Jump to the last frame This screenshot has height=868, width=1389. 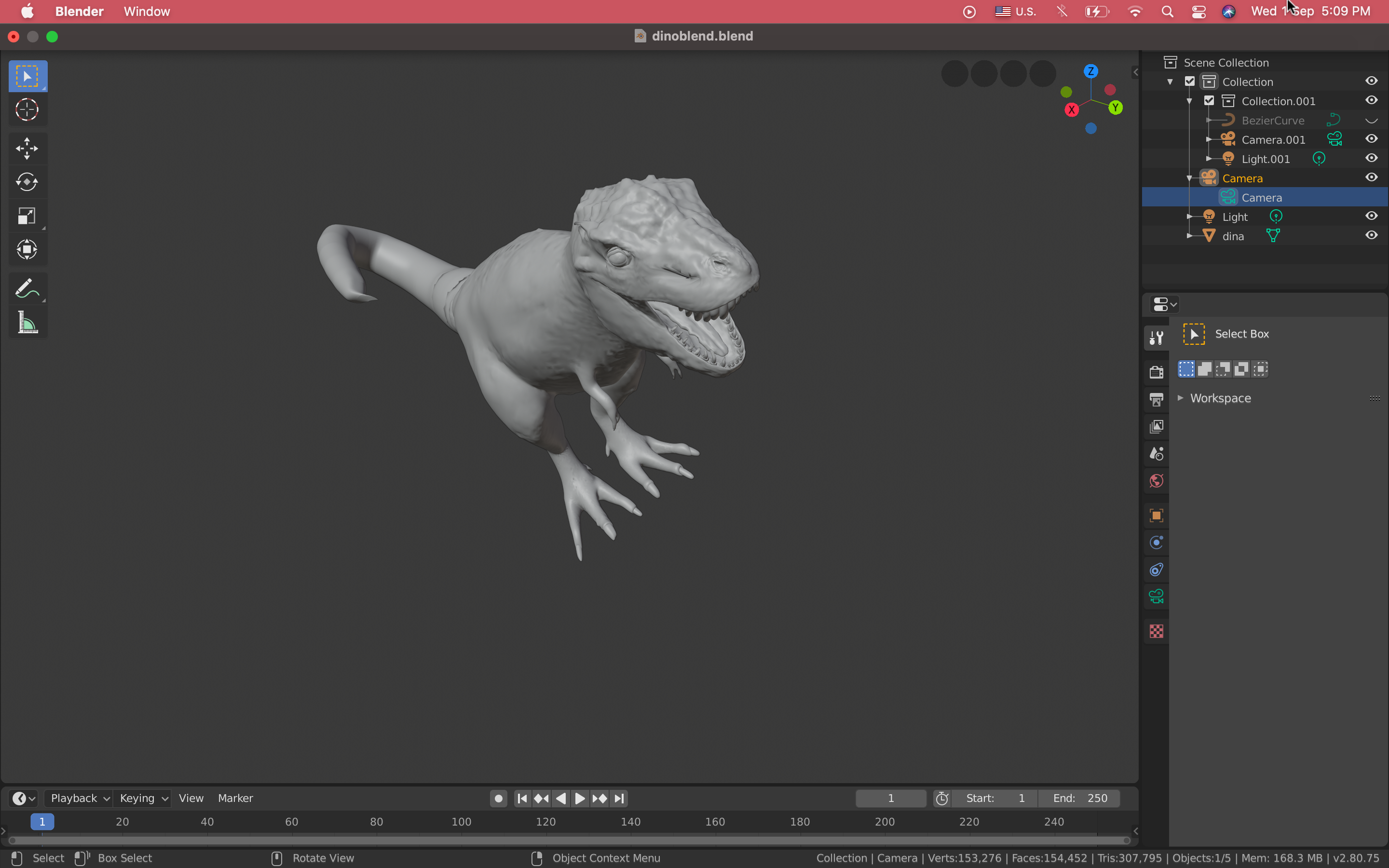[619, 798]
